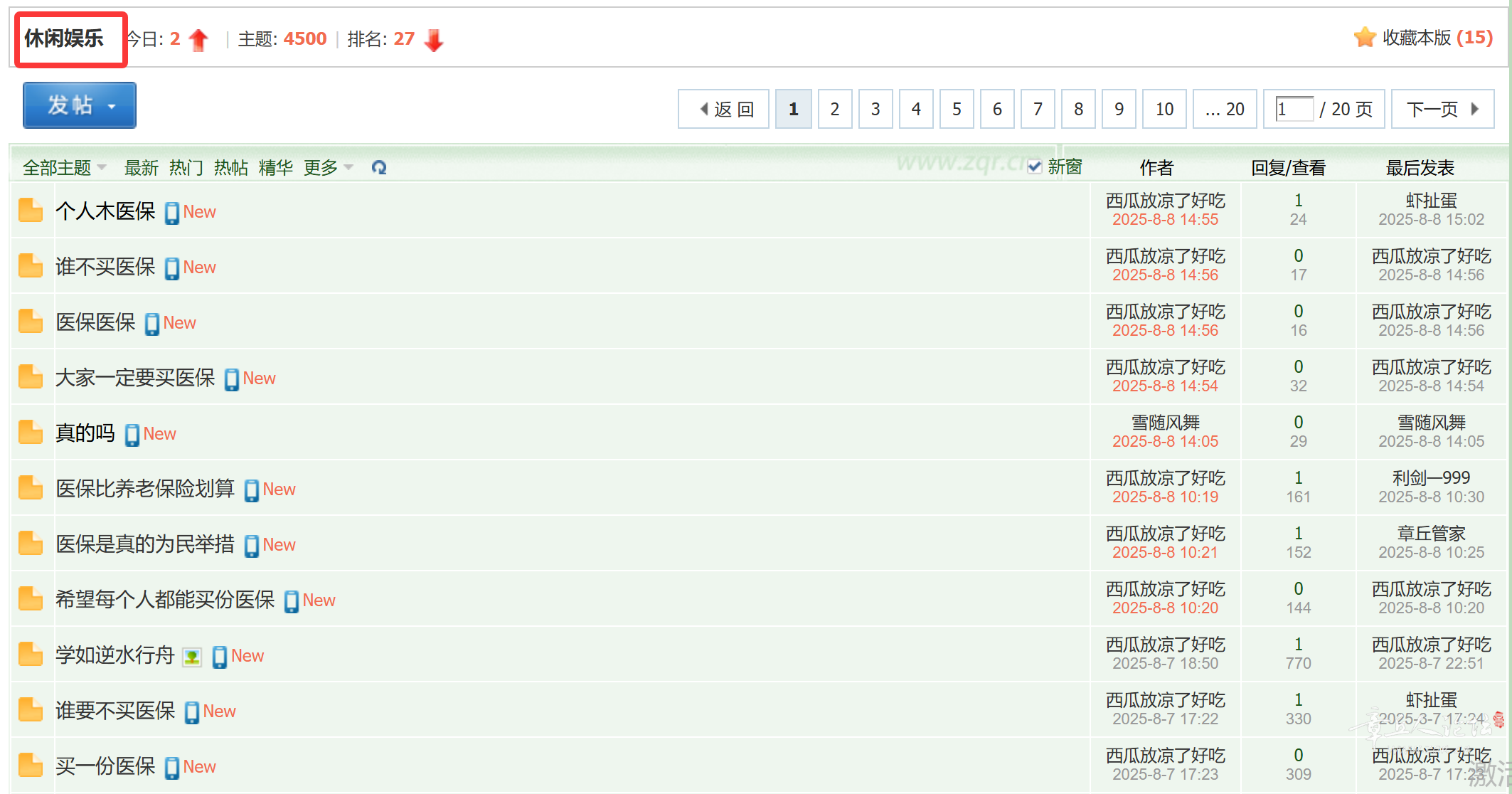This screenshot has height=794, width=1512.
Task: Switch to the 热门 thread filter
Action: pos(186,168)
